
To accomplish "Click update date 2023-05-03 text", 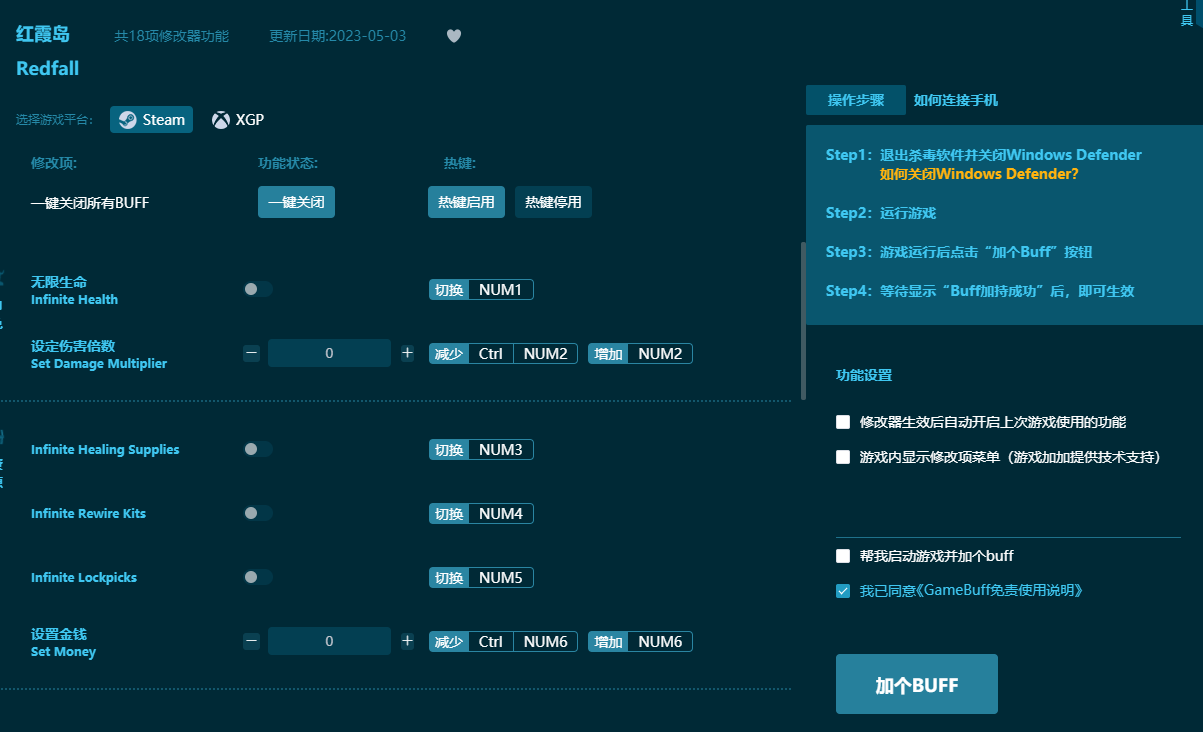I will pyautogui.click(x=338, y=36).
